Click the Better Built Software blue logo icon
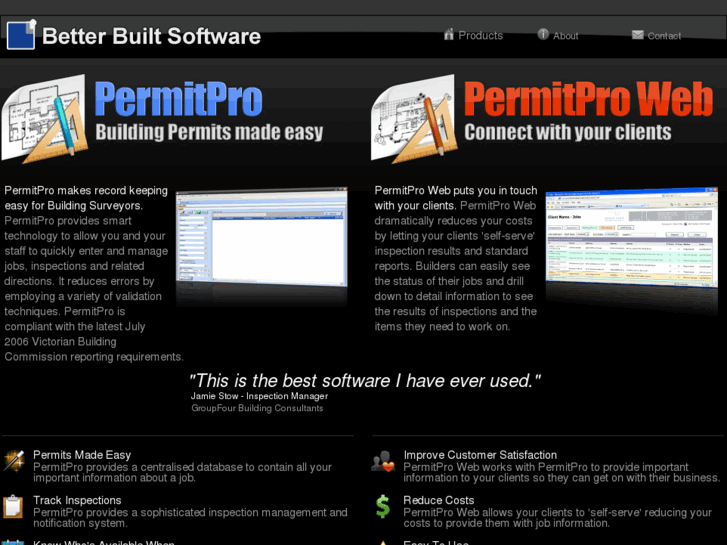This screenshot has height=545, width=727. tap(21, 34)
